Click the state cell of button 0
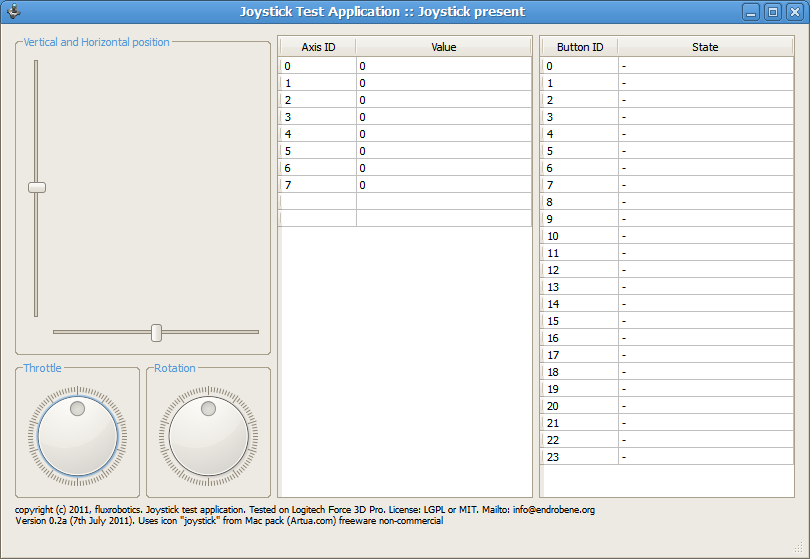Screen dimensions: 810x559 click(706, 66)
